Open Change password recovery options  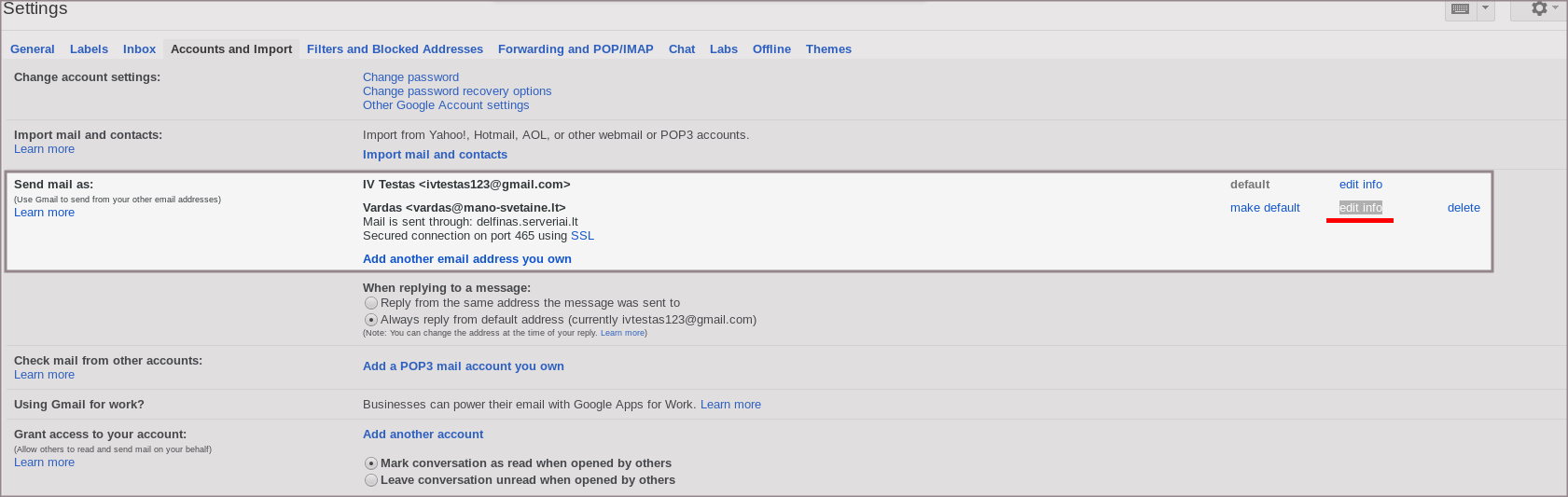point(457,91)
